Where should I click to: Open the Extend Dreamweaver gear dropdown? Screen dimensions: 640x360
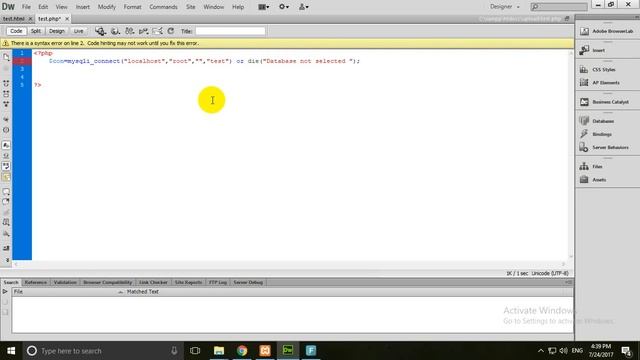click(284, 7)
